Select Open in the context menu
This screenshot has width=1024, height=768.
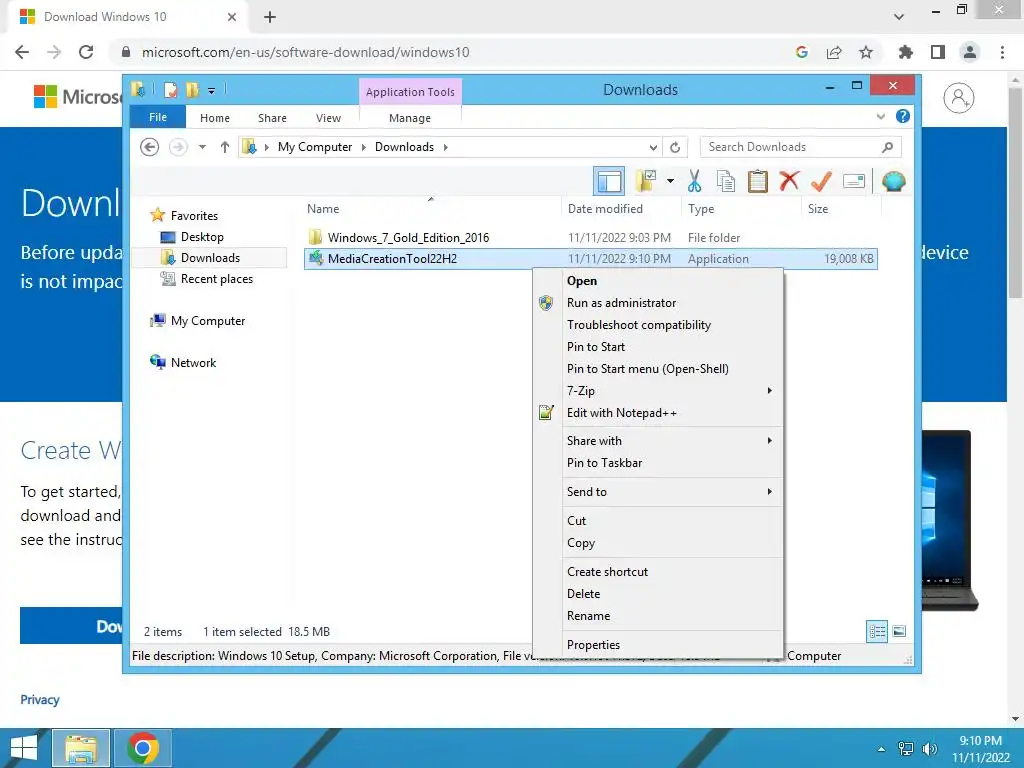[658, 281]
